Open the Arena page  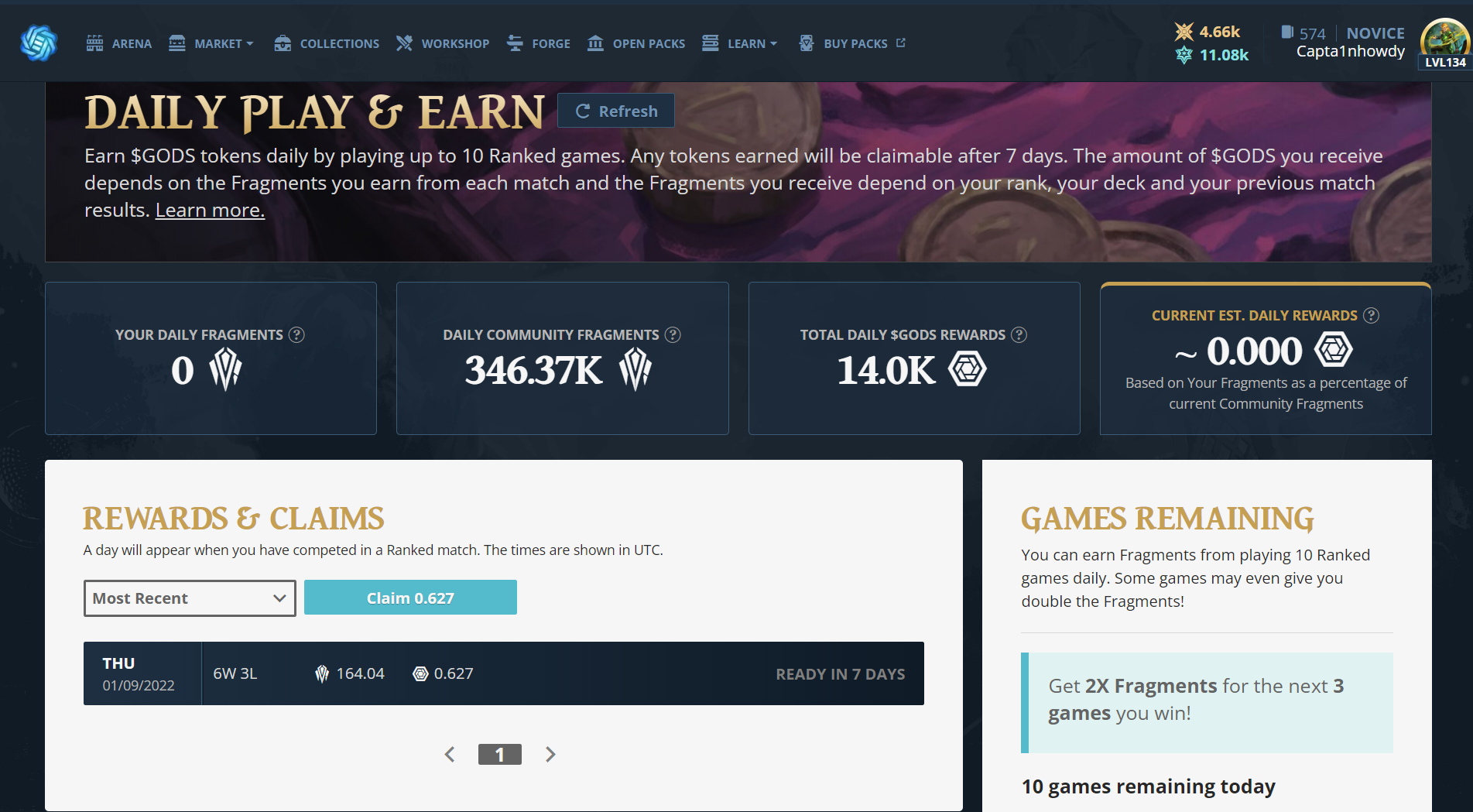coord(119,43)
